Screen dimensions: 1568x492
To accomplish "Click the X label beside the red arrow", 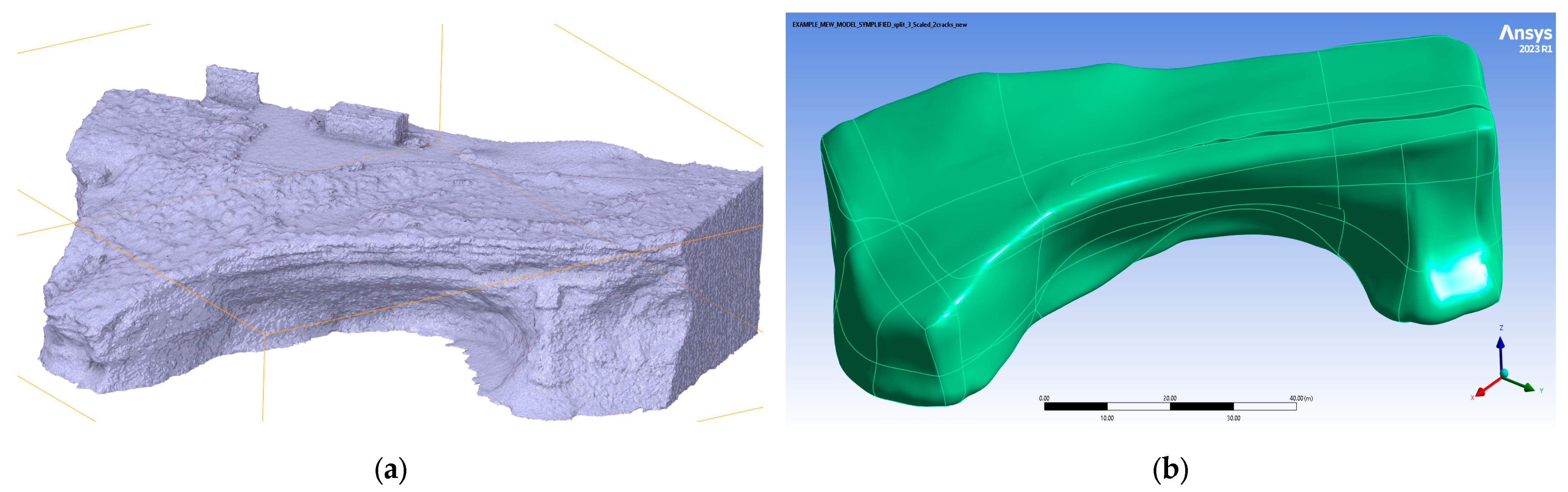I will point(1472,398).
